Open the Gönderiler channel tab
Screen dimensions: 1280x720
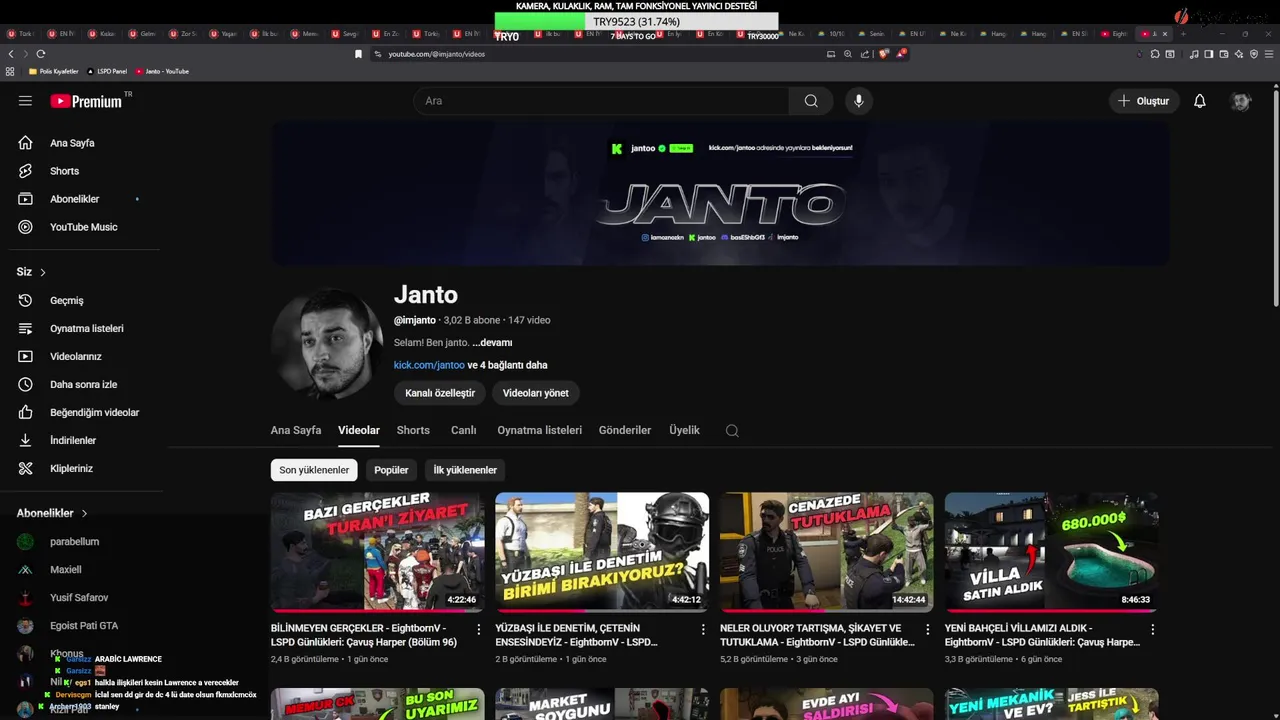pos(625,430)
